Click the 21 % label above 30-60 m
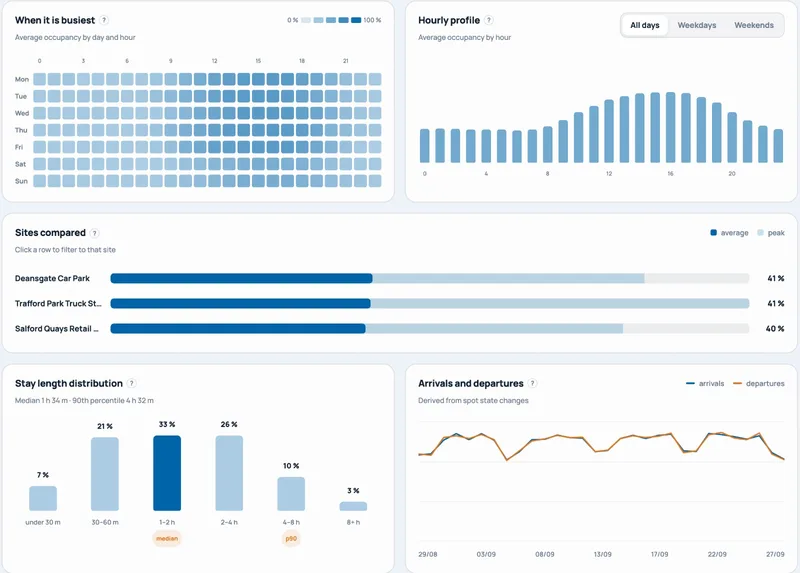This screenshot has width=800, height=573. pos(105,427)
